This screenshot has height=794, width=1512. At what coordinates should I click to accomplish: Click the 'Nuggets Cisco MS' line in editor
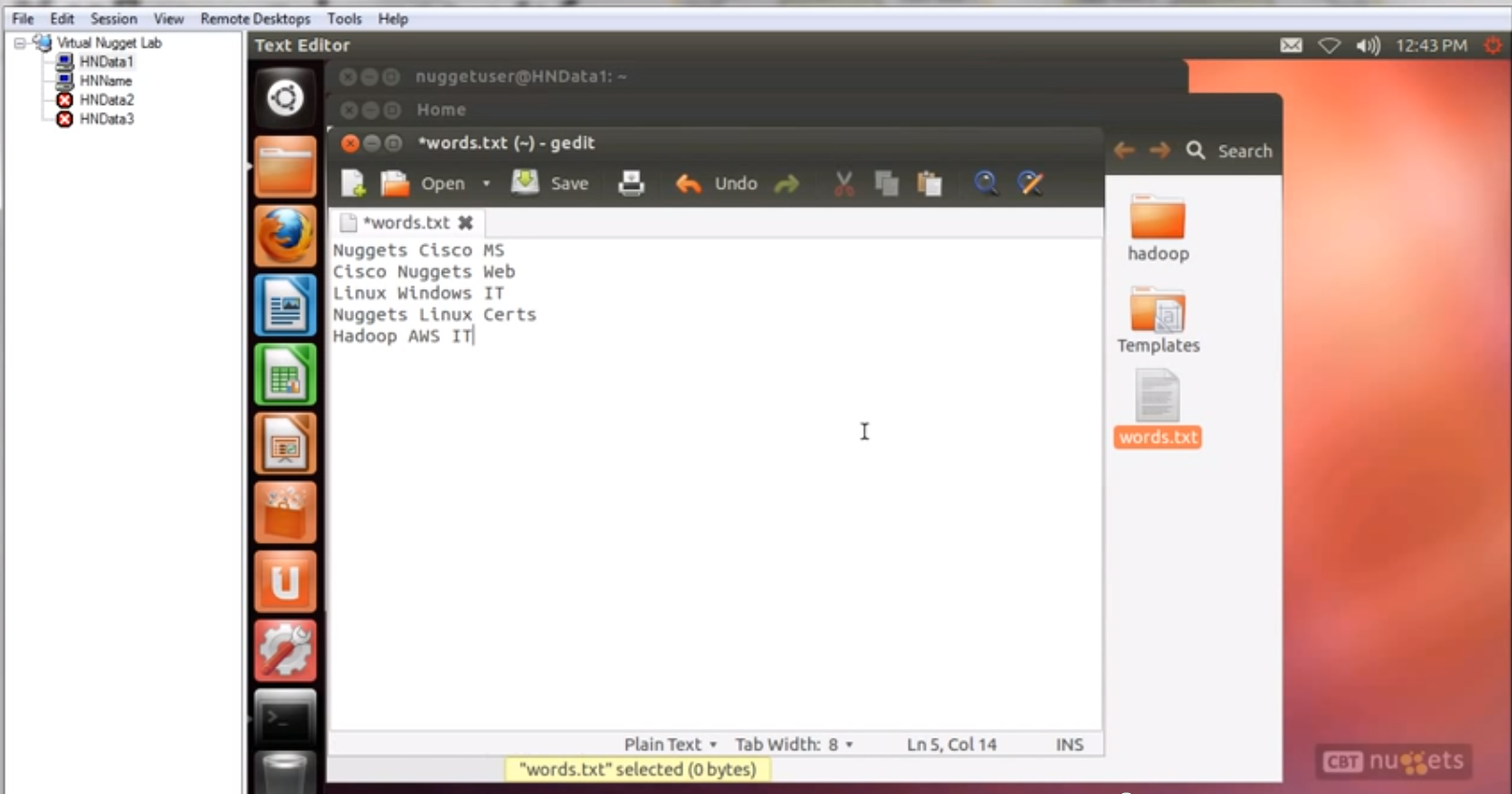click(418, 250)
